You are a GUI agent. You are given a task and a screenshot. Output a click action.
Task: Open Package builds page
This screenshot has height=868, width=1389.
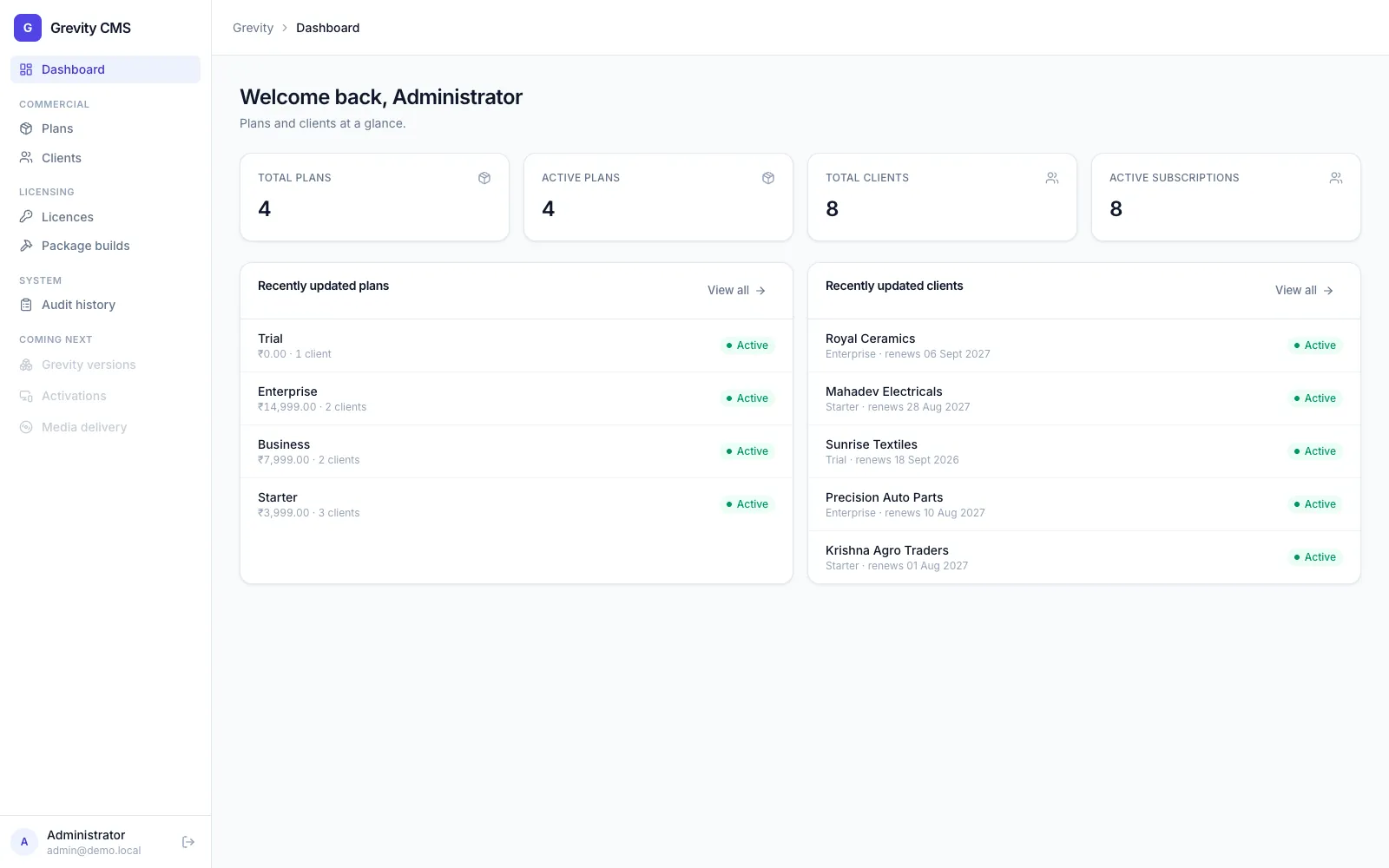click(x=105, y=246)
